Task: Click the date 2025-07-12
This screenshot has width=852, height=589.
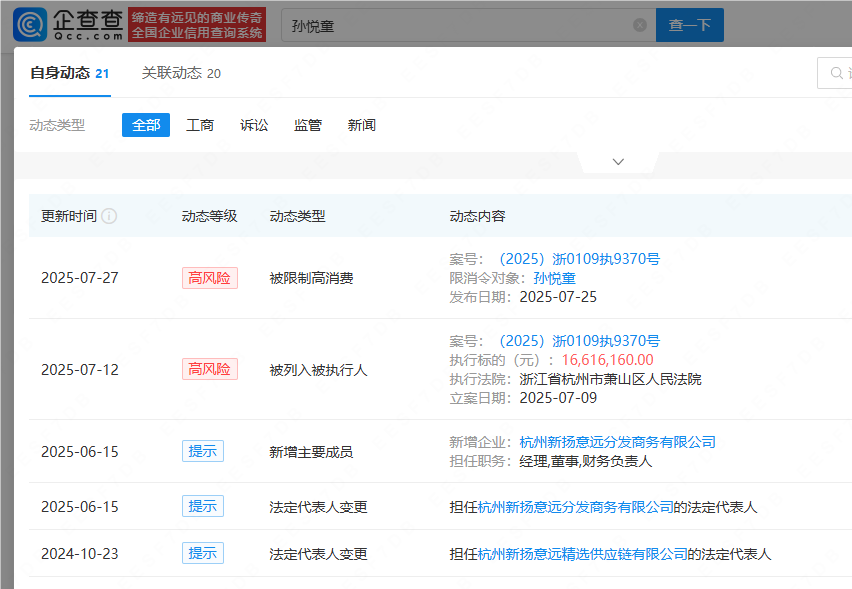Action: point(80,370)
